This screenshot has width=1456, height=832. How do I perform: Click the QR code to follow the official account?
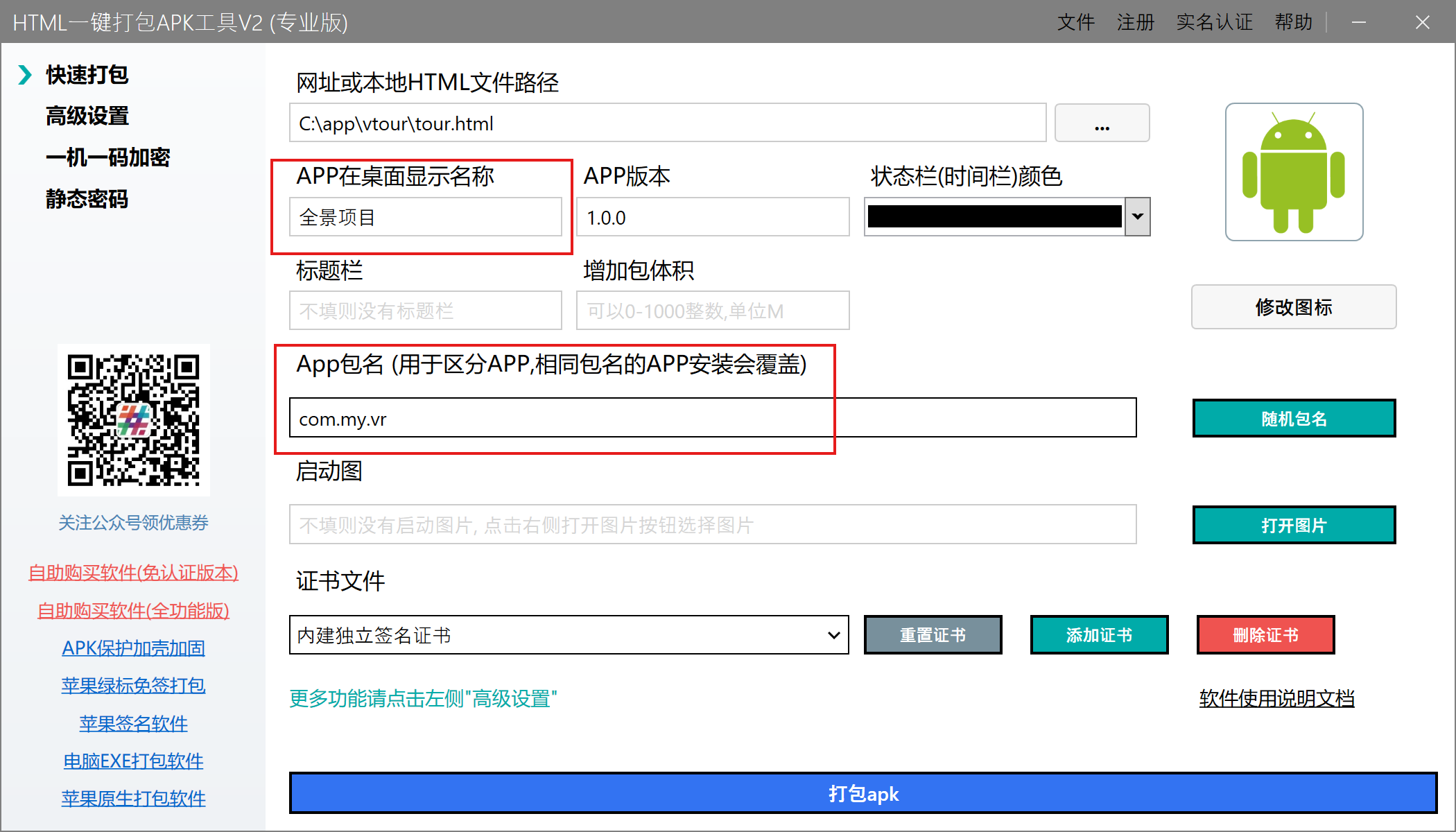(133, 420)
